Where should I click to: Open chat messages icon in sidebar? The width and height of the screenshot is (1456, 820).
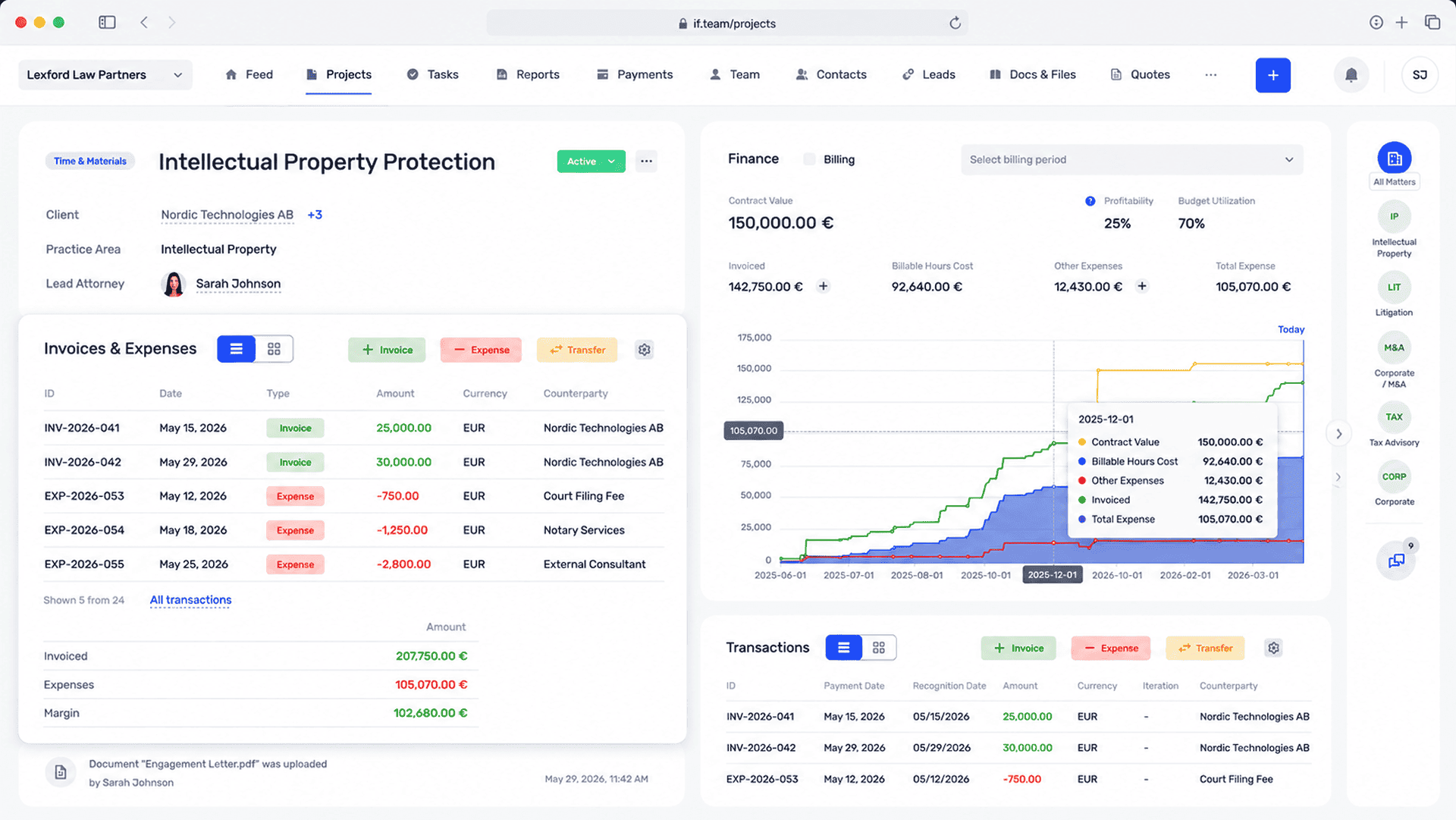click(1396, 561)
